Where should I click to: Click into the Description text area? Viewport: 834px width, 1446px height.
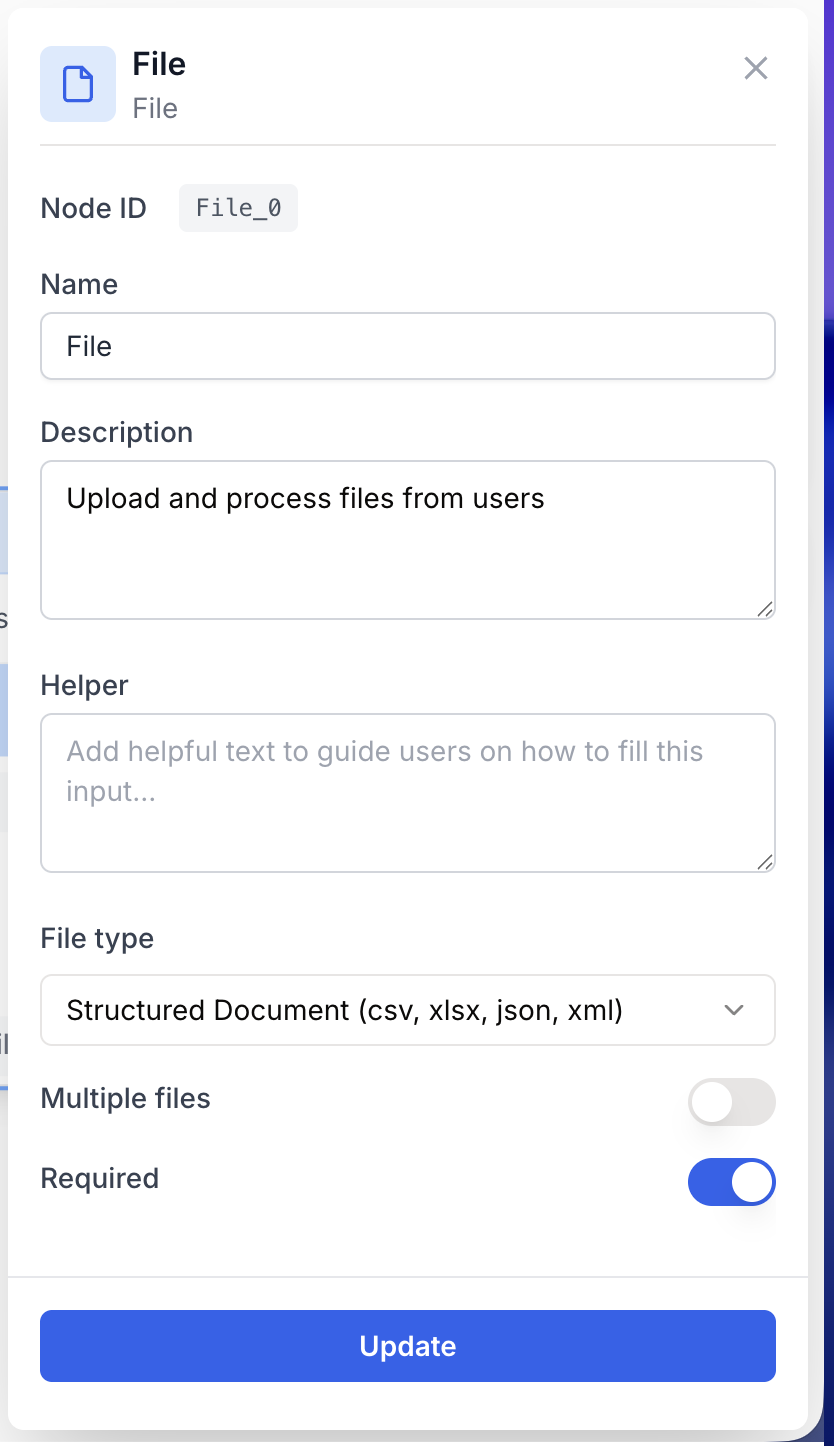(x=408, y=540)
